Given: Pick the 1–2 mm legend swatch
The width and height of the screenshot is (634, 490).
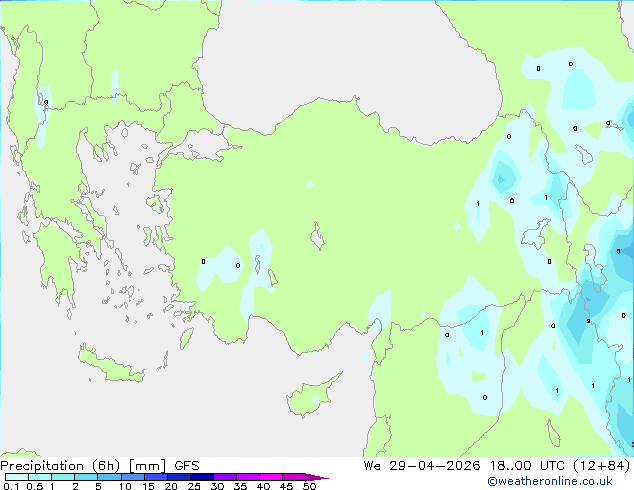Looking at the screenshot, I should [63, 477].
